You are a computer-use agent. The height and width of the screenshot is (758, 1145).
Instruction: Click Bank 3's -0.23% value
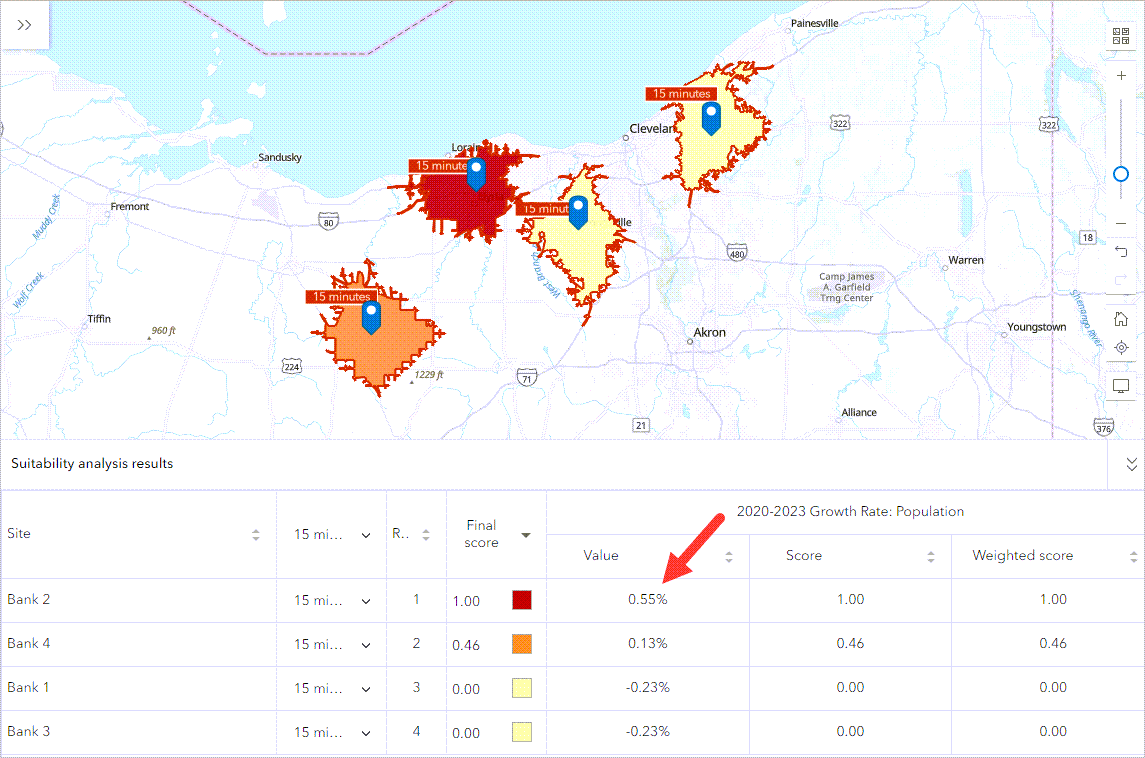tap(648, 731)
